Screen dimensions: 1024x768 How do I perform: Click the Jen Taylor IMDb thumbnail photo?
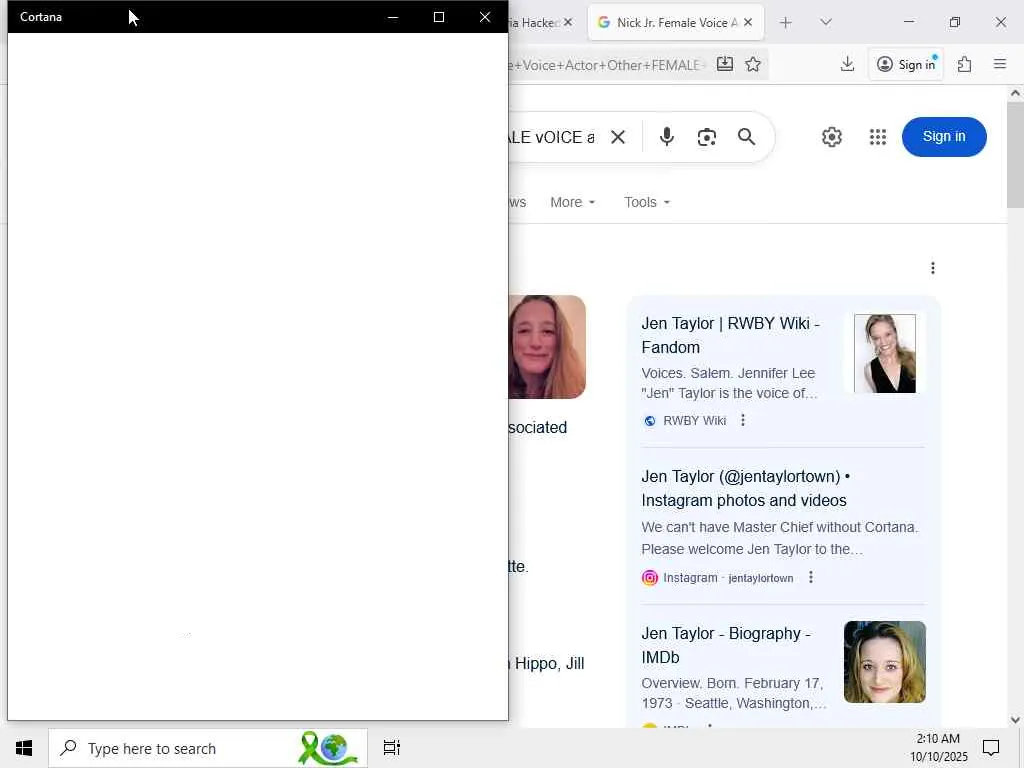click(884, 662)
